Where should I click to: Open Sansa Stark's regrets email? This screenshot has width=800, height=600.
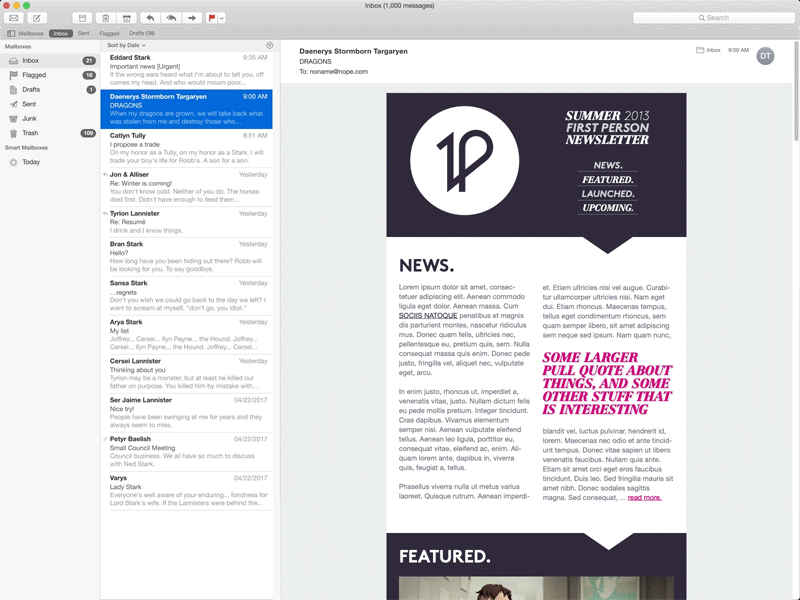(187, 295)
